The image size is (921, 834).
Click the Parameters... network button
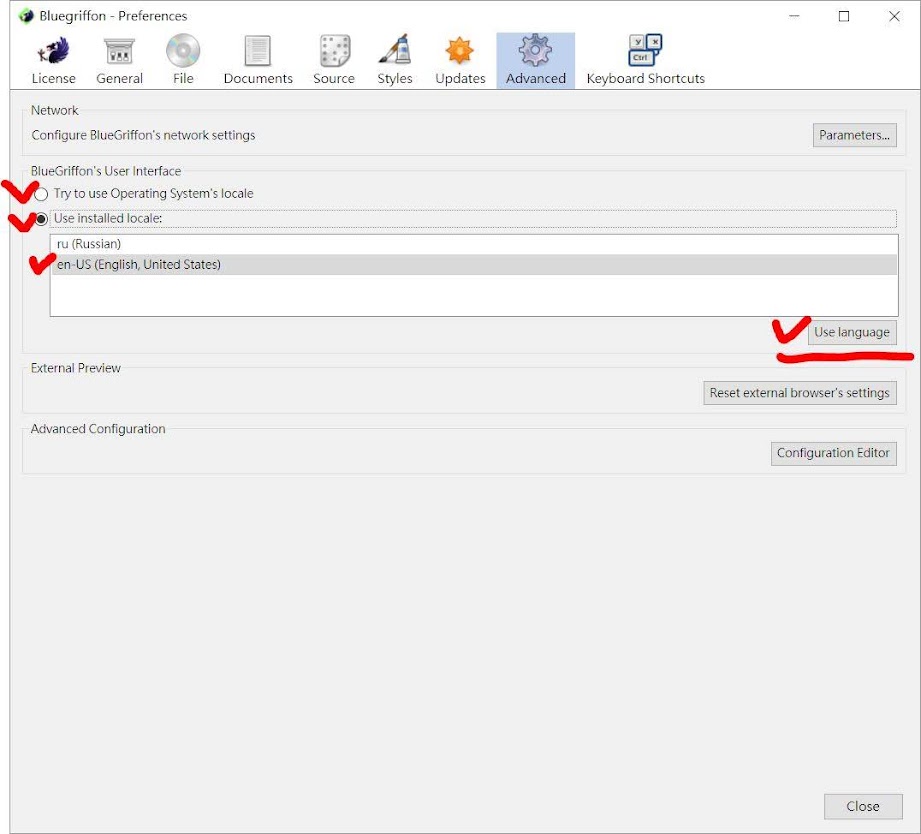coord(854,135)
